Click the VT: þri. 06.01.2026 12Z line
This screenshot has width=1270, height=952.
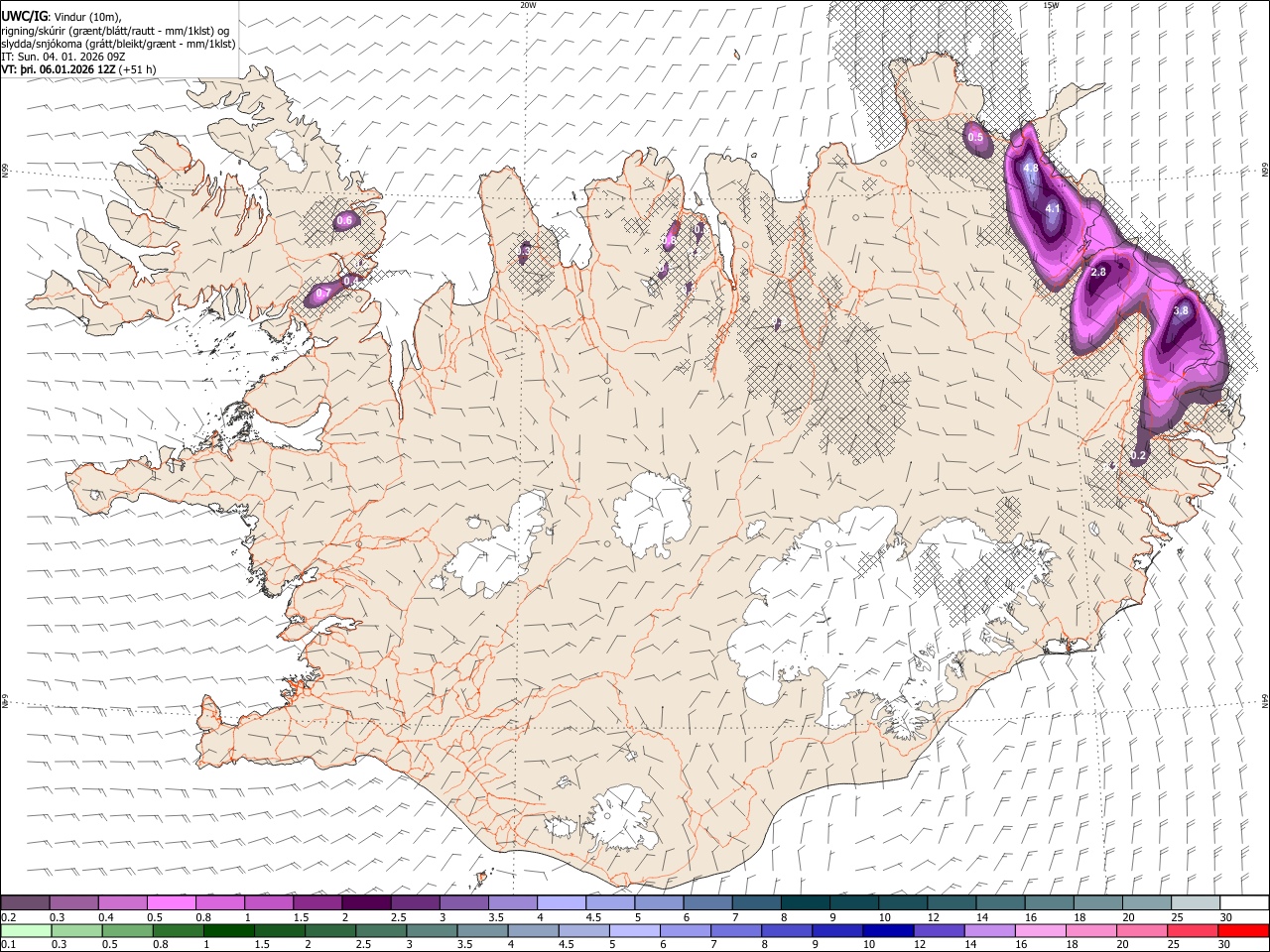coord(77,69)
